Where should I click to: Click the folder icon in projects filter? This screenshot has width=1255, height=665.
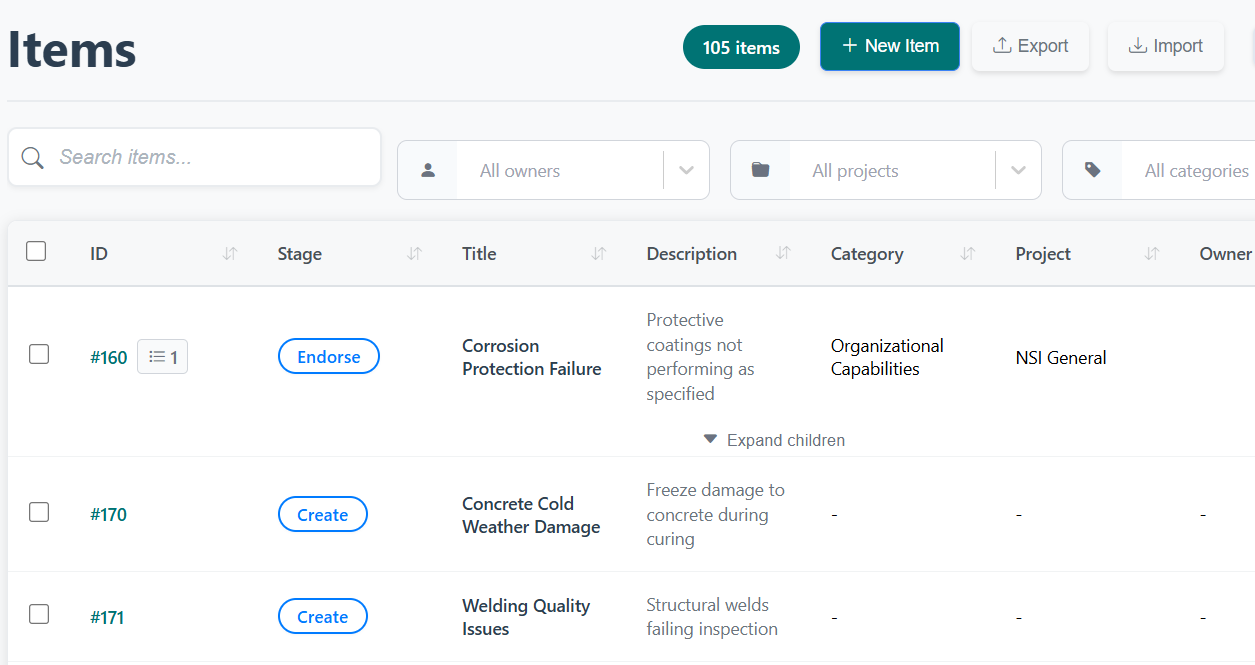pos(760,170)
